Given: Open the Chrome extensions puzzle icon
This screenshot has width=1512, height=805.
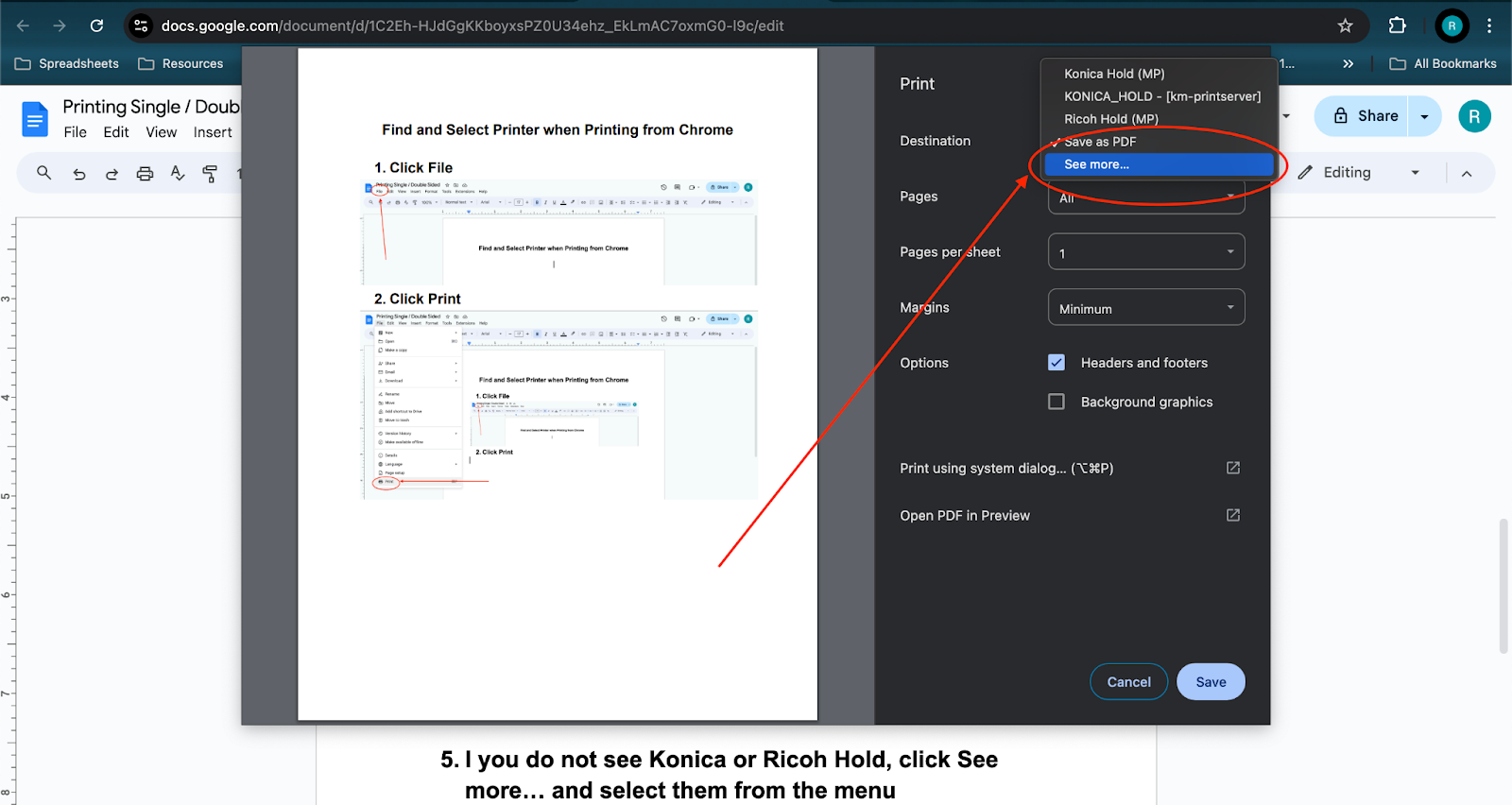Looking at the screenshot, I should point(1398,26).
